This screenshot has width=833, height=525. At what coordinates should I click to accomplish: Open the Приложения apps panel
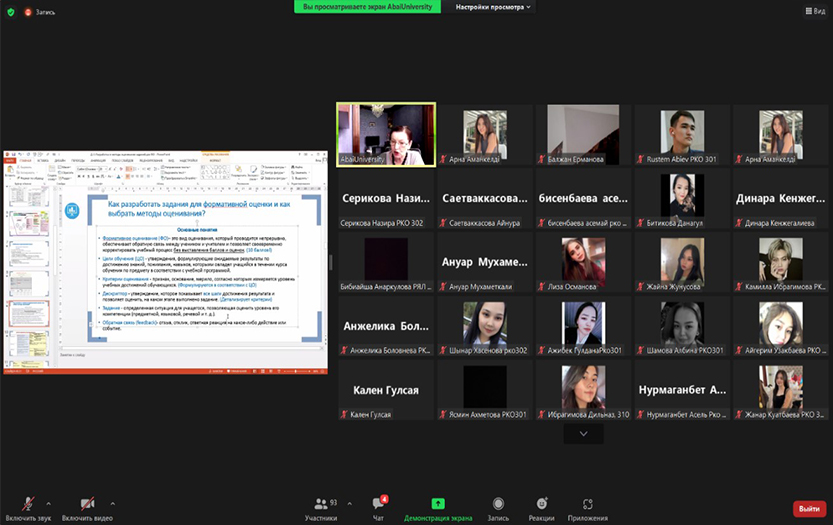tap(586, 508)
